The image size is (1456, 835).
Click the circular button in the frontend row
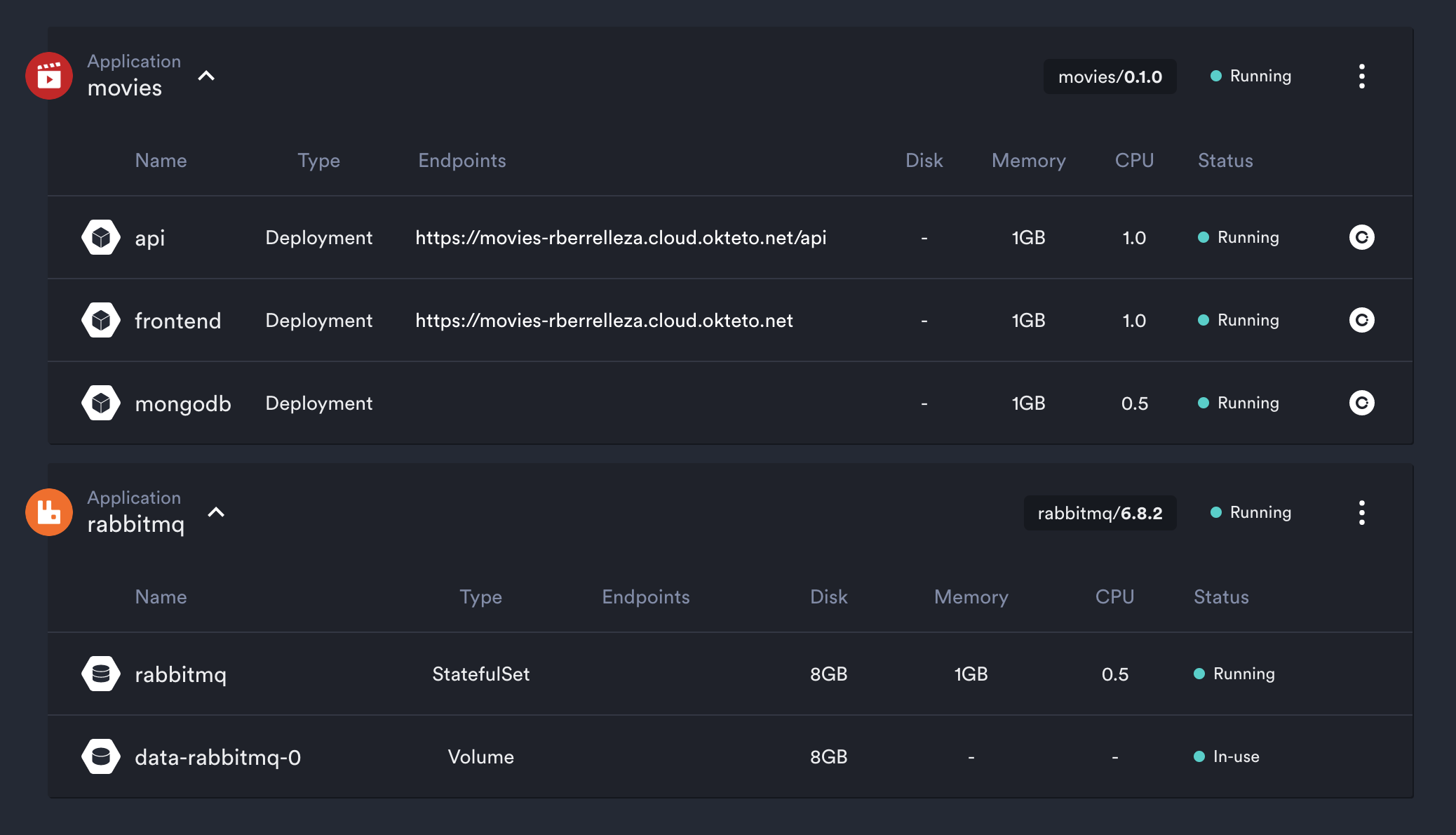tap(1361, 320)
